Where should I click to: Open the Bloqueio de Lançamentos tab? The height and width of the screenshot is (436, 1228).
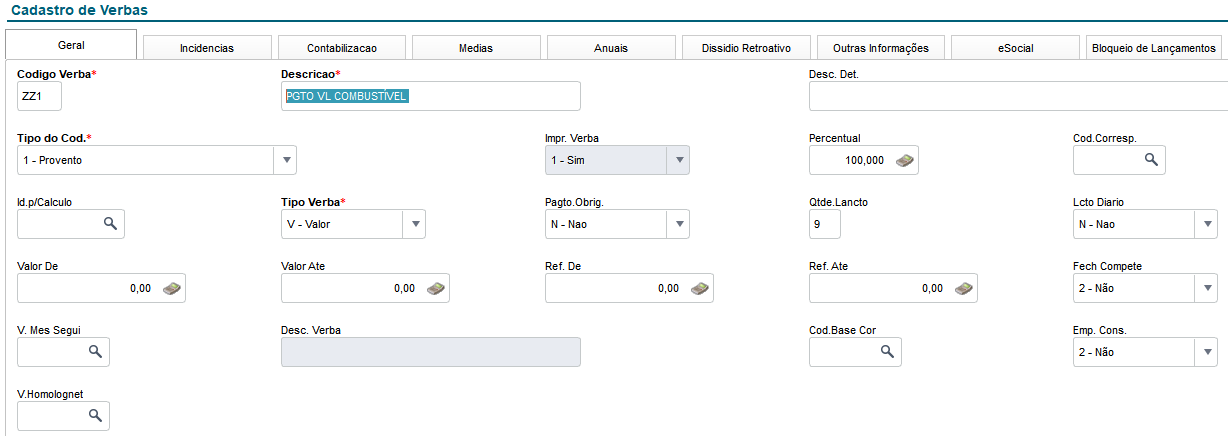1154,48
